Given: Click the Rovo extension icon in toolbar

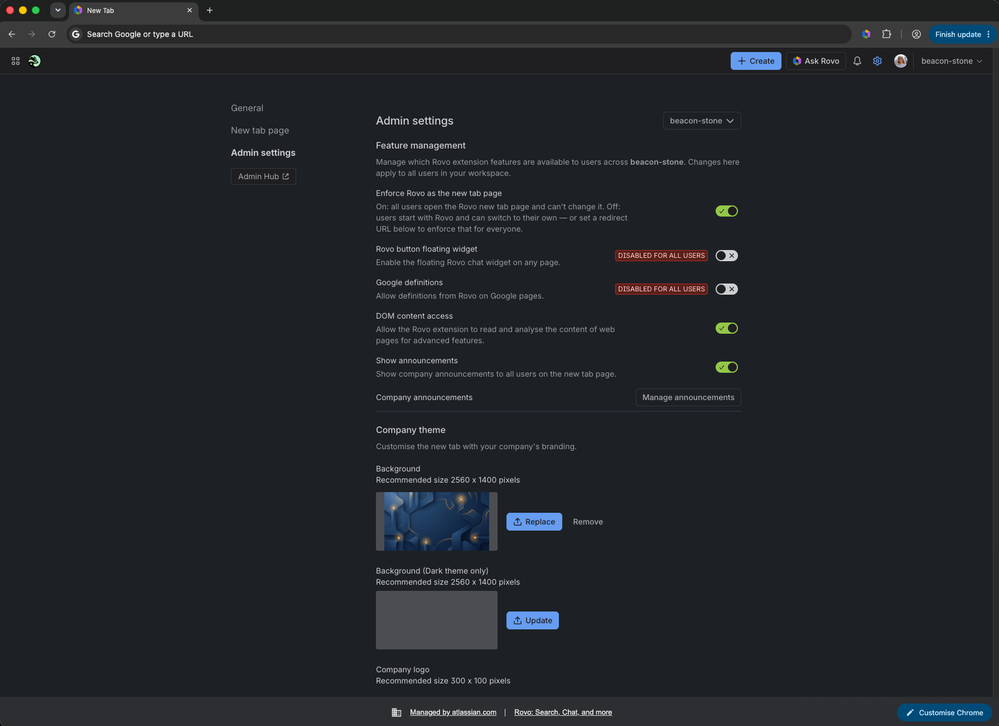Looking at the screenshot, I should (x=866, y=34).
